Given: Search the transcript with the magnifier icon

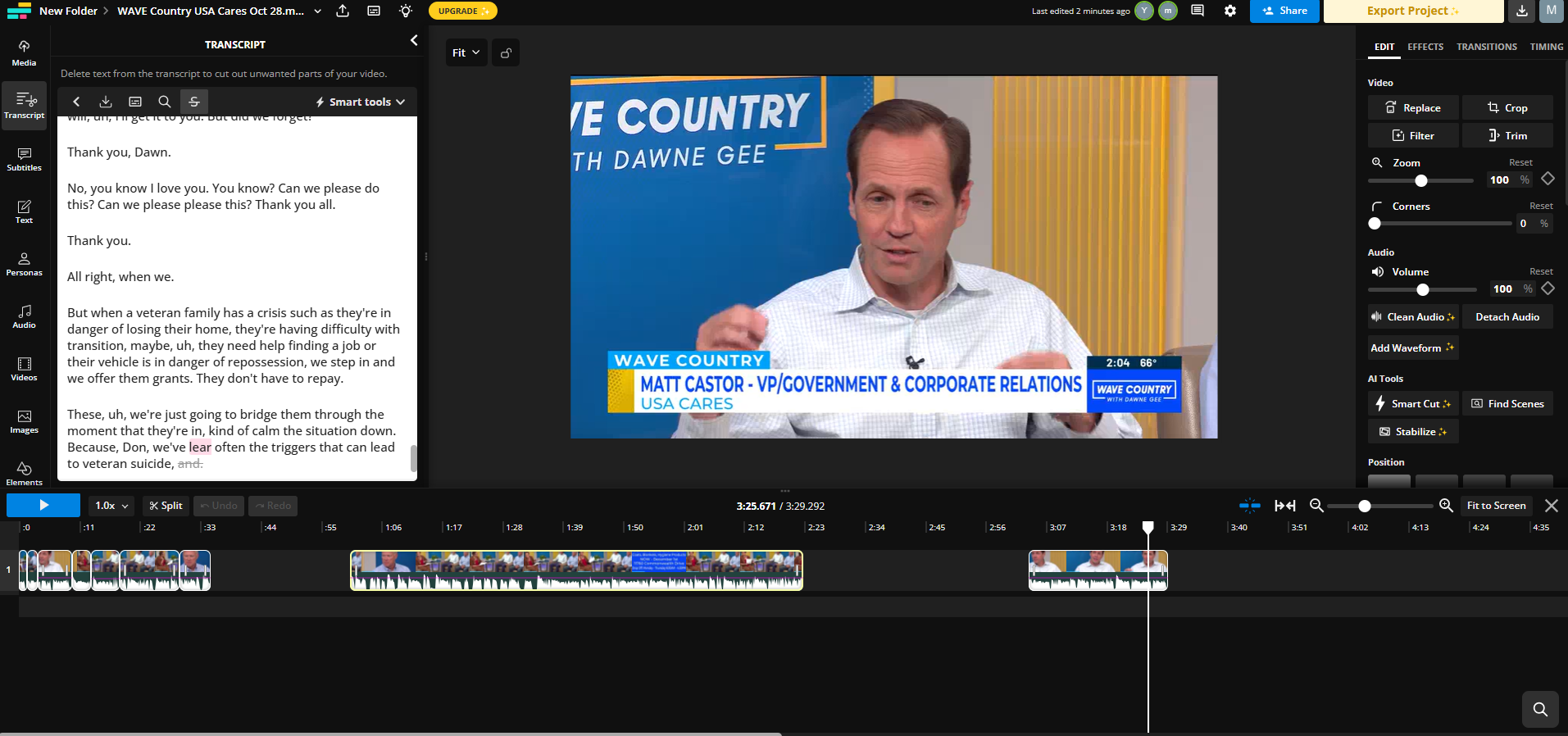Looking at the screenshot, I should [165, 102].
